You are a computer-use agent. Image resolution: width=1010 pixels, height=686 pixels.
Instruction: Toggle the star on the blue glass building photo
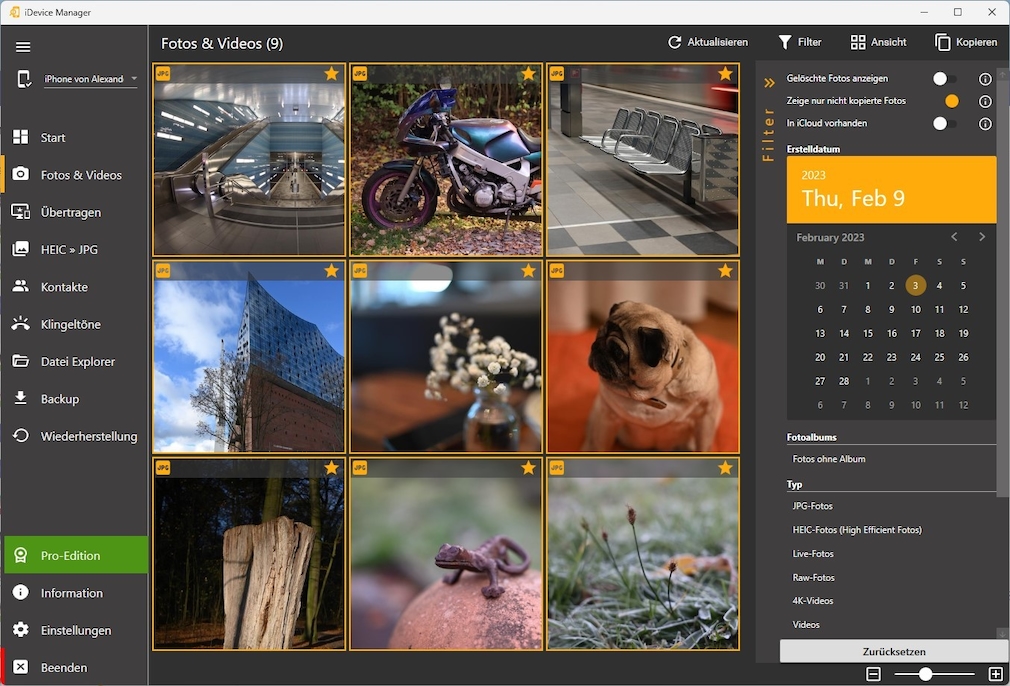[332, 271]
